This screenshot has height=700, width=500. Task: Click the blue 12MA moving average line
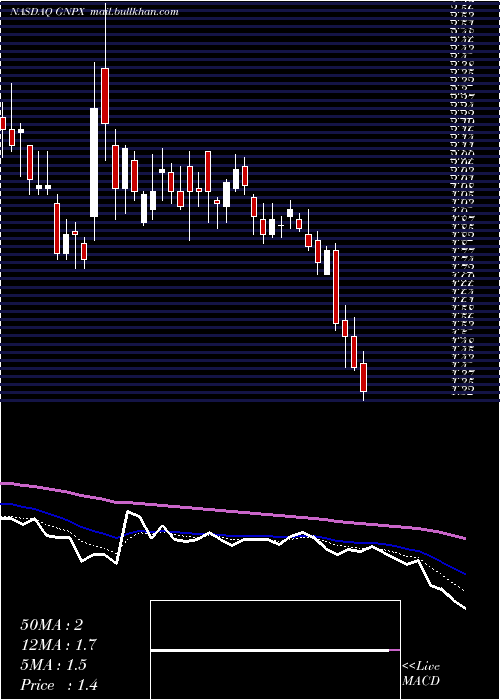[232, 534]
